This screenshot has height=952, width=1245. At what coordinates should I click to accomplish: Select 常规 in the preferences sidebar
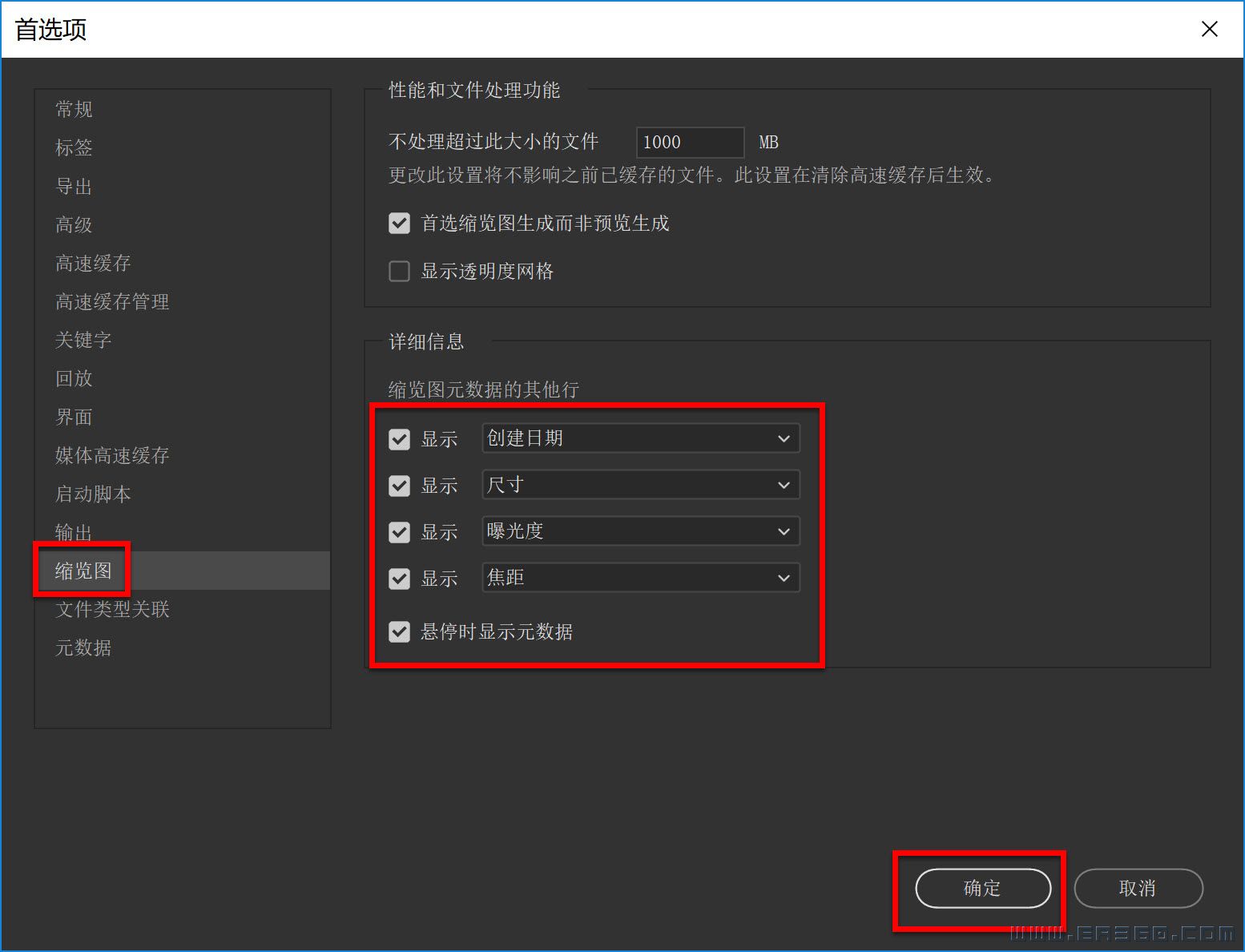pos(73,109)
